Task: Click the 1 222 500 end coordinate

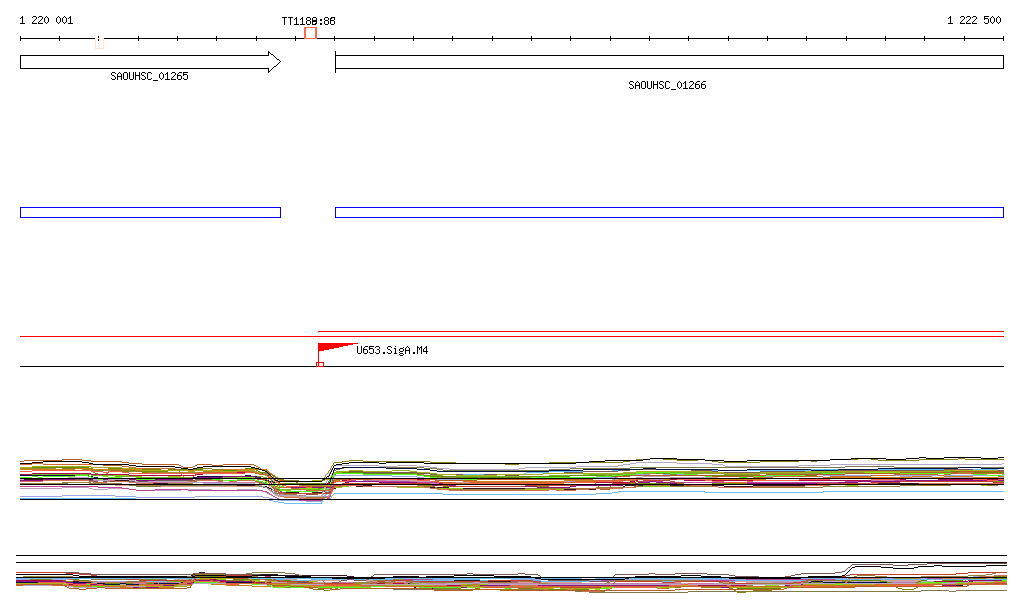Action: click(973, 20)
